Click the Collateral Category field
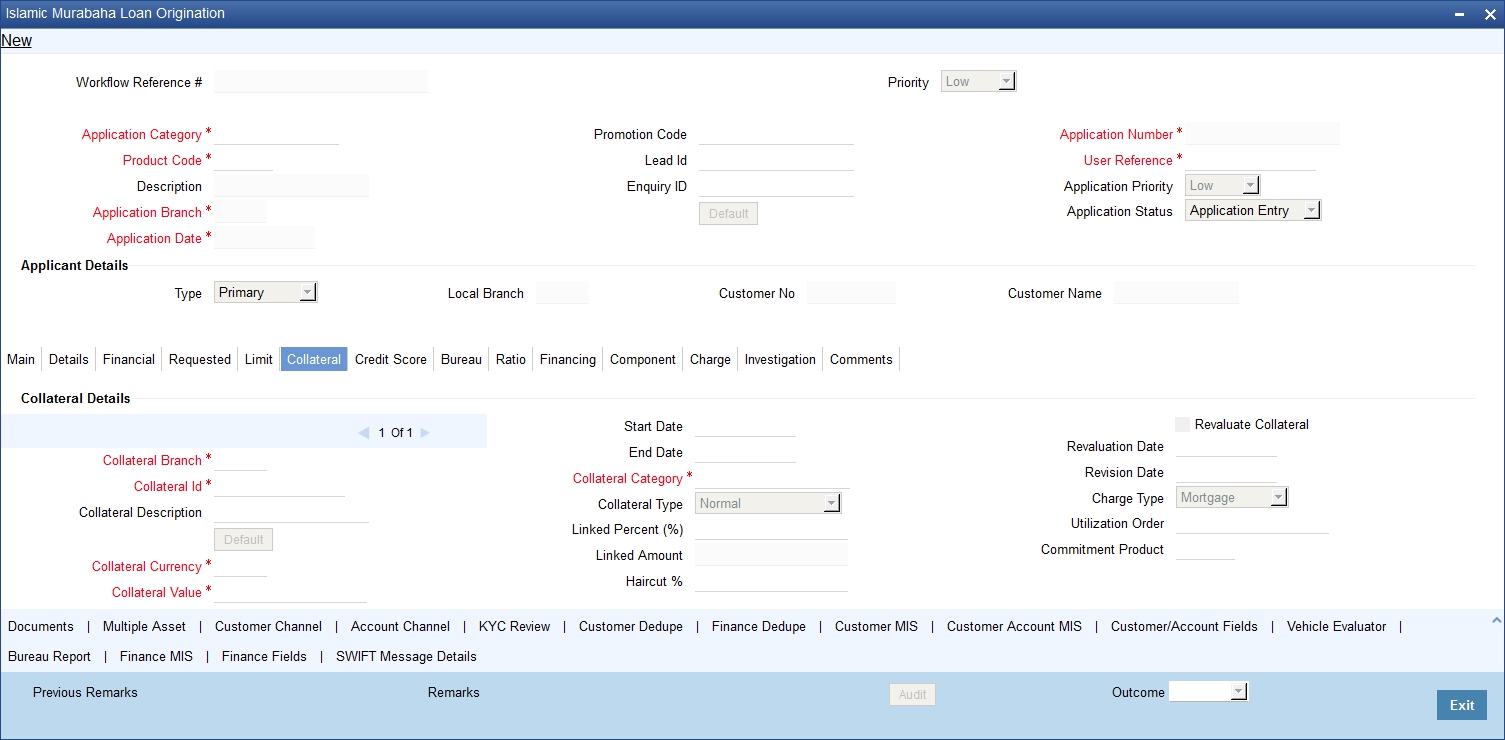 (x=772, y=478)
